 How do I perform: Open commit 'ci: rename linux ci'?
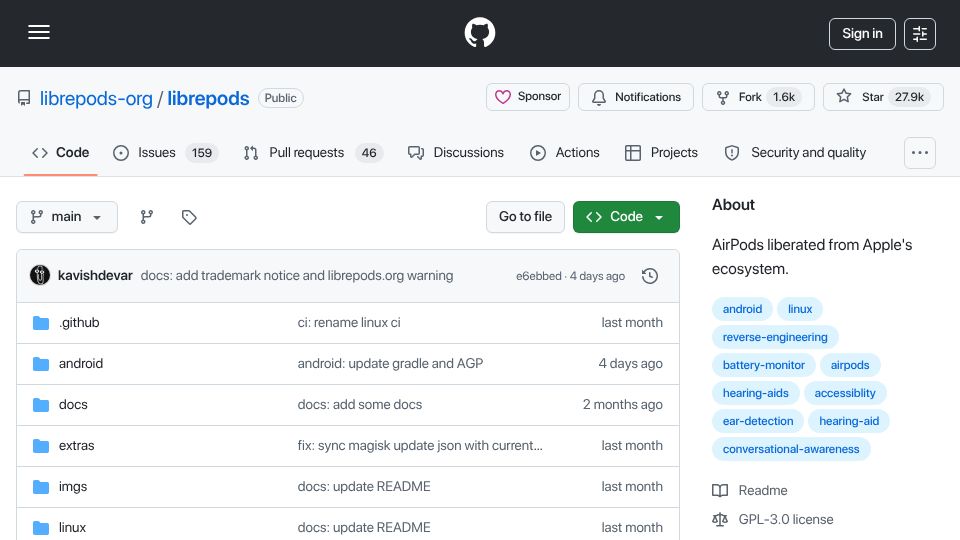pos(349,323)
